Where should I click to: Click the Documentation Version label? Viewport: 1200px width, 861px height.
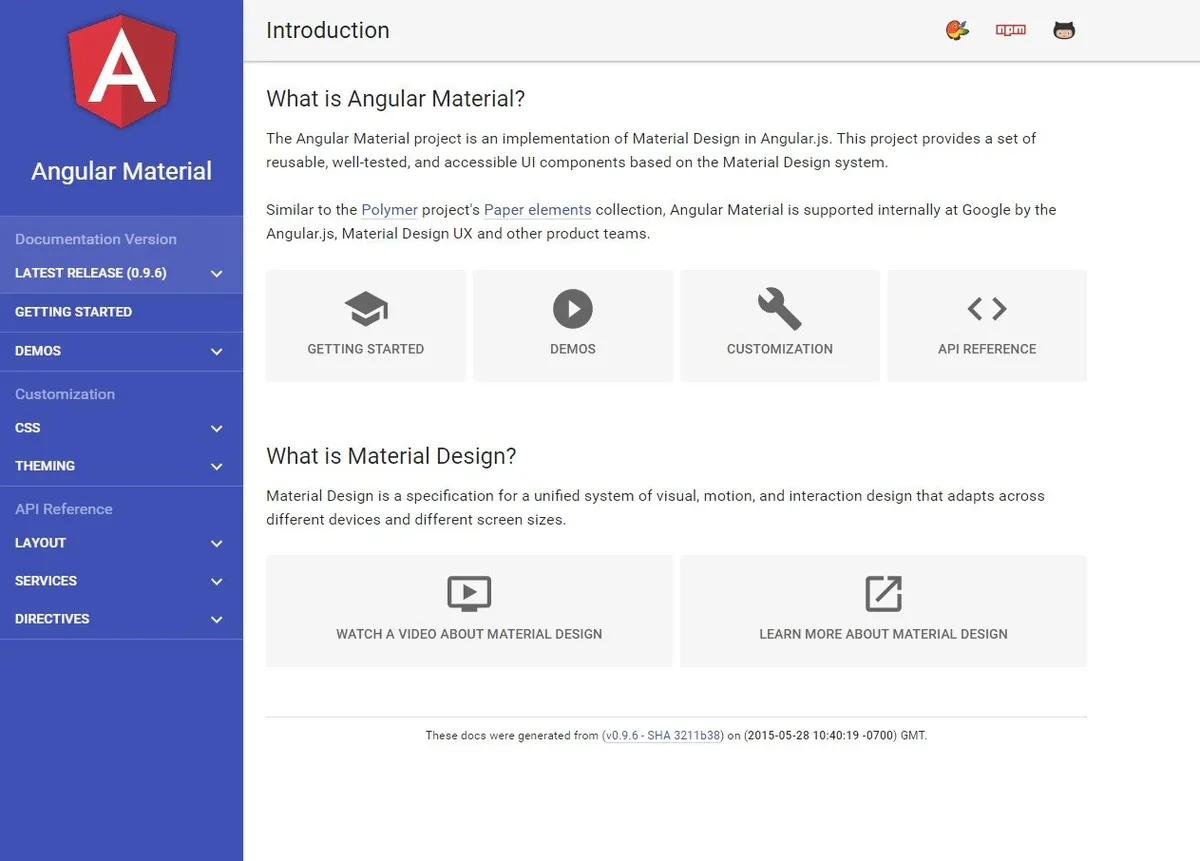pos(96,239)
